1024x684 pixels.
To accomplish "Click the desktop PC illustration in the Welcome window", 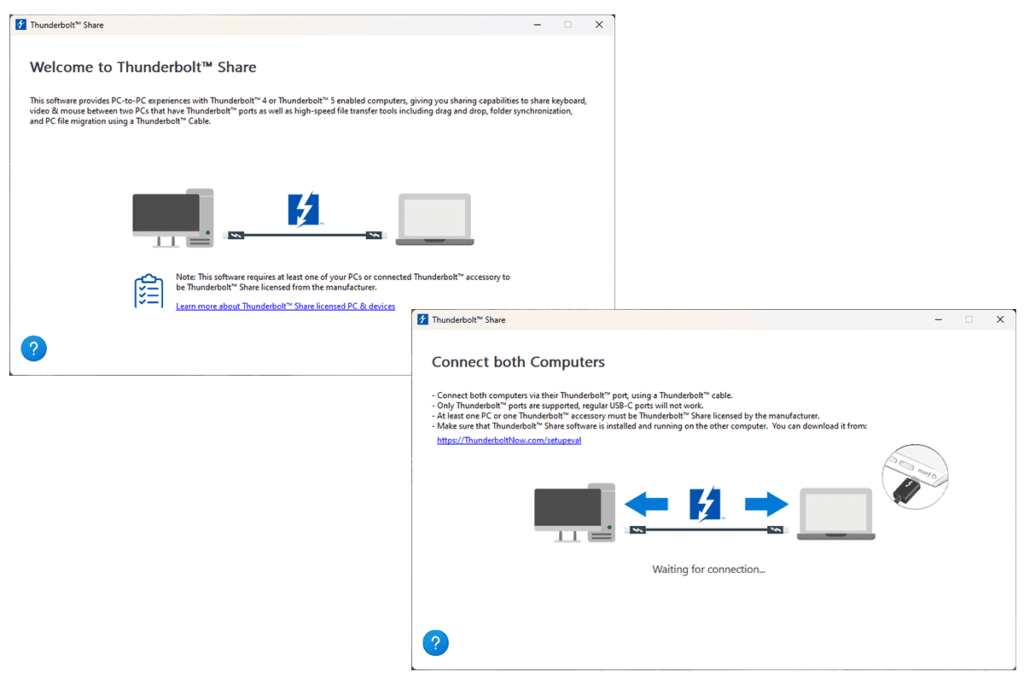I will point(172,213).
